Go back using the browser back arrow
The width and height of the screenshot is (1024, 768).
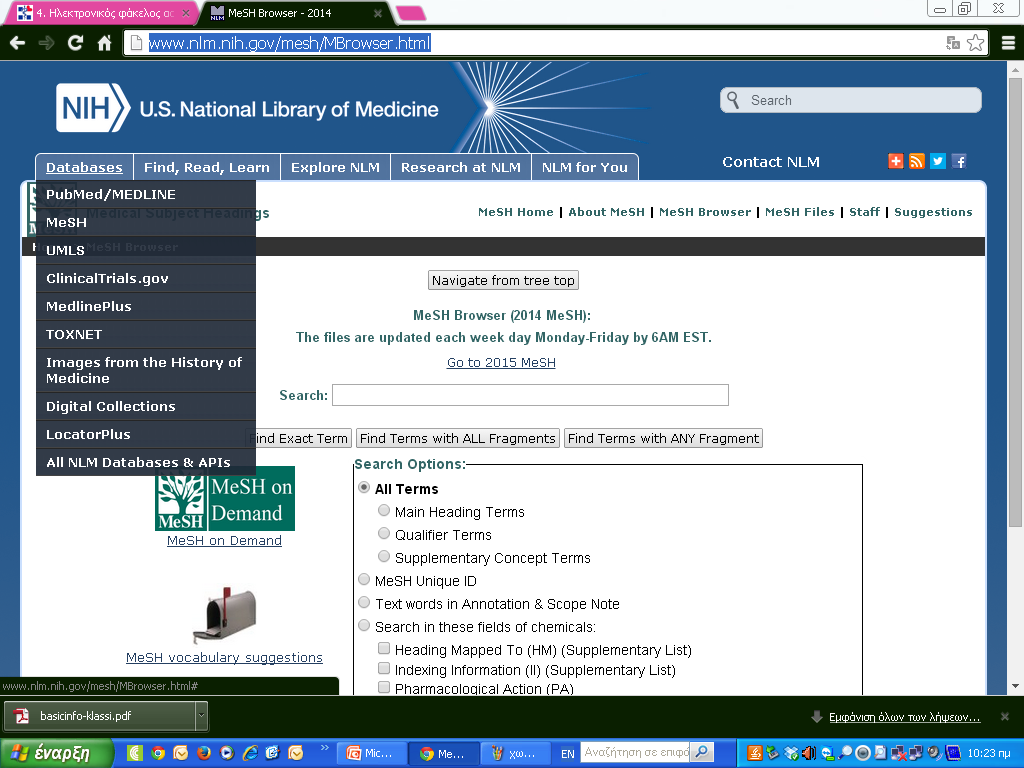pos(18,43)
